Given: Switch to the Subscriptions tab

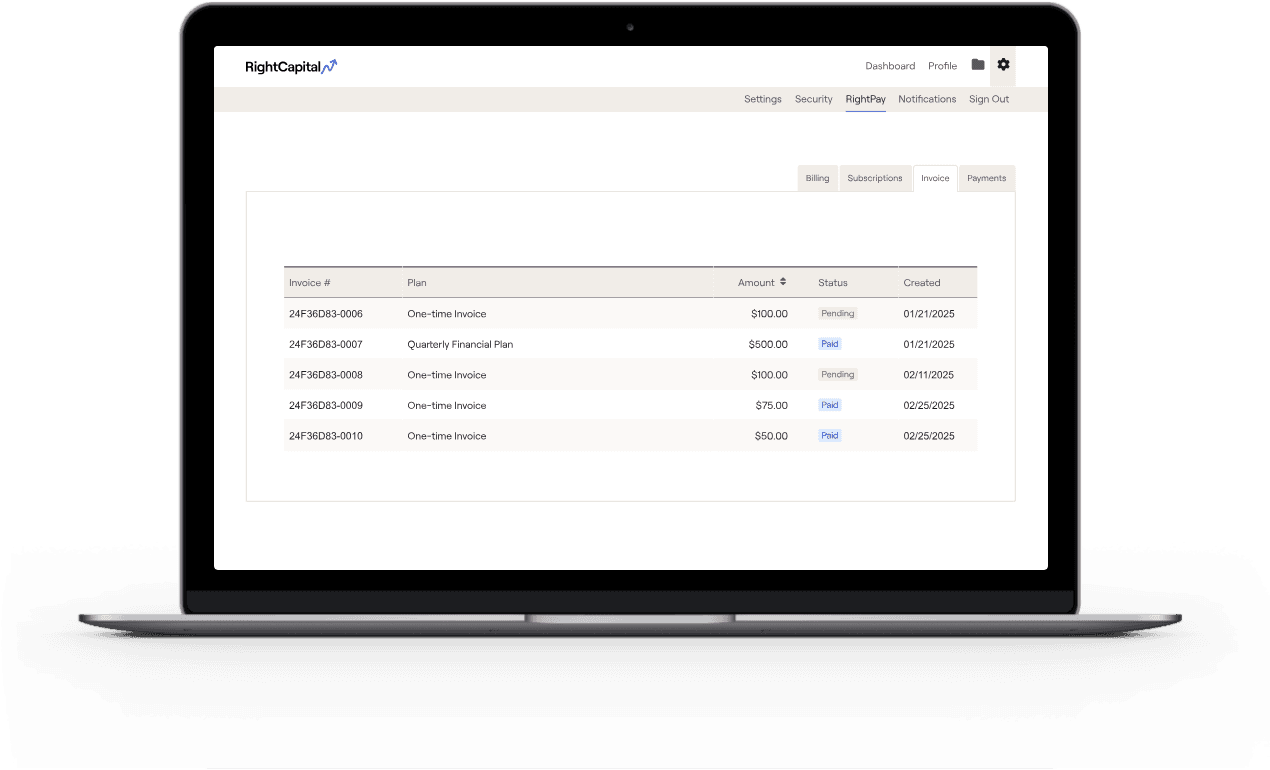Looking at the screenshot, I should pos(875,178).
